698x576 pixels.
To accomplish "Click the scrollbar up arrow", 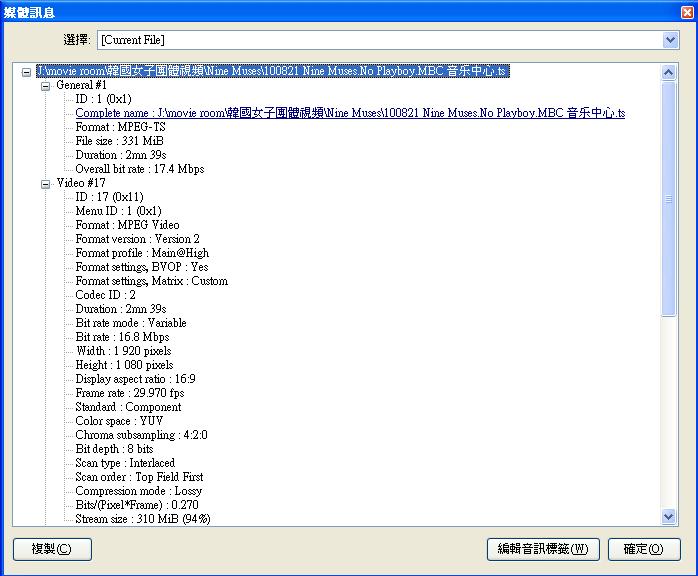I will click(669, 72).
